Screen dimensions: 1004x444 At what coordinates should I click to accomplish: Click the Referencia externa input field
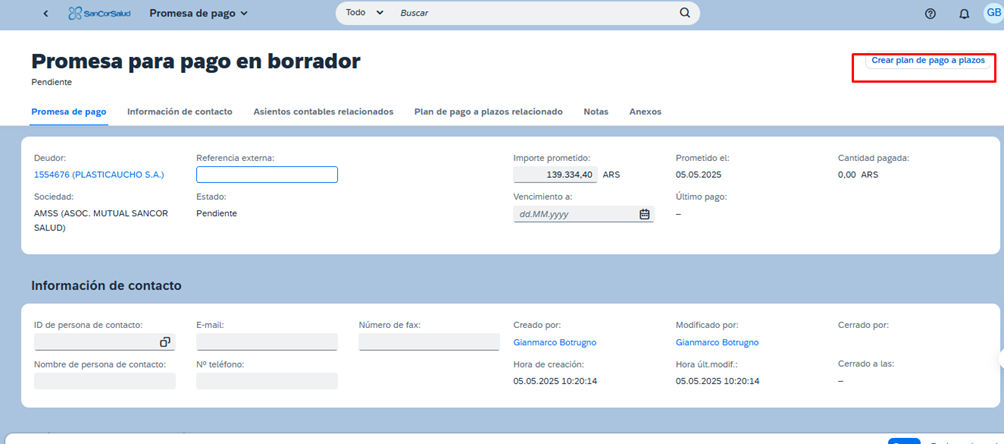(267, 175)
